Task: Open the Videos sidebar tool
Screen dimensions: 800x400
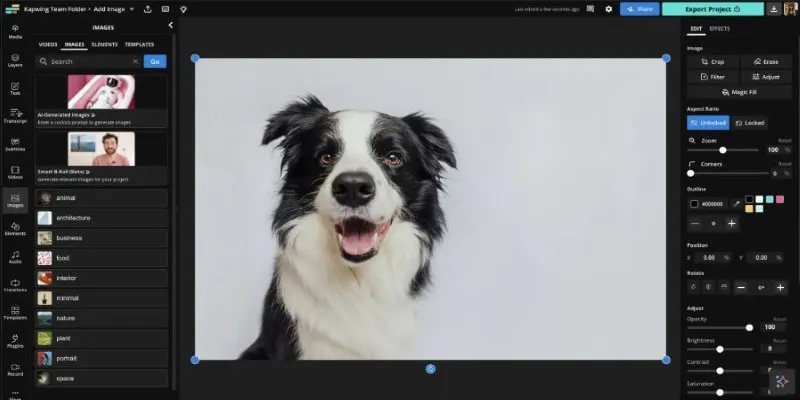Action: (15, 172)
